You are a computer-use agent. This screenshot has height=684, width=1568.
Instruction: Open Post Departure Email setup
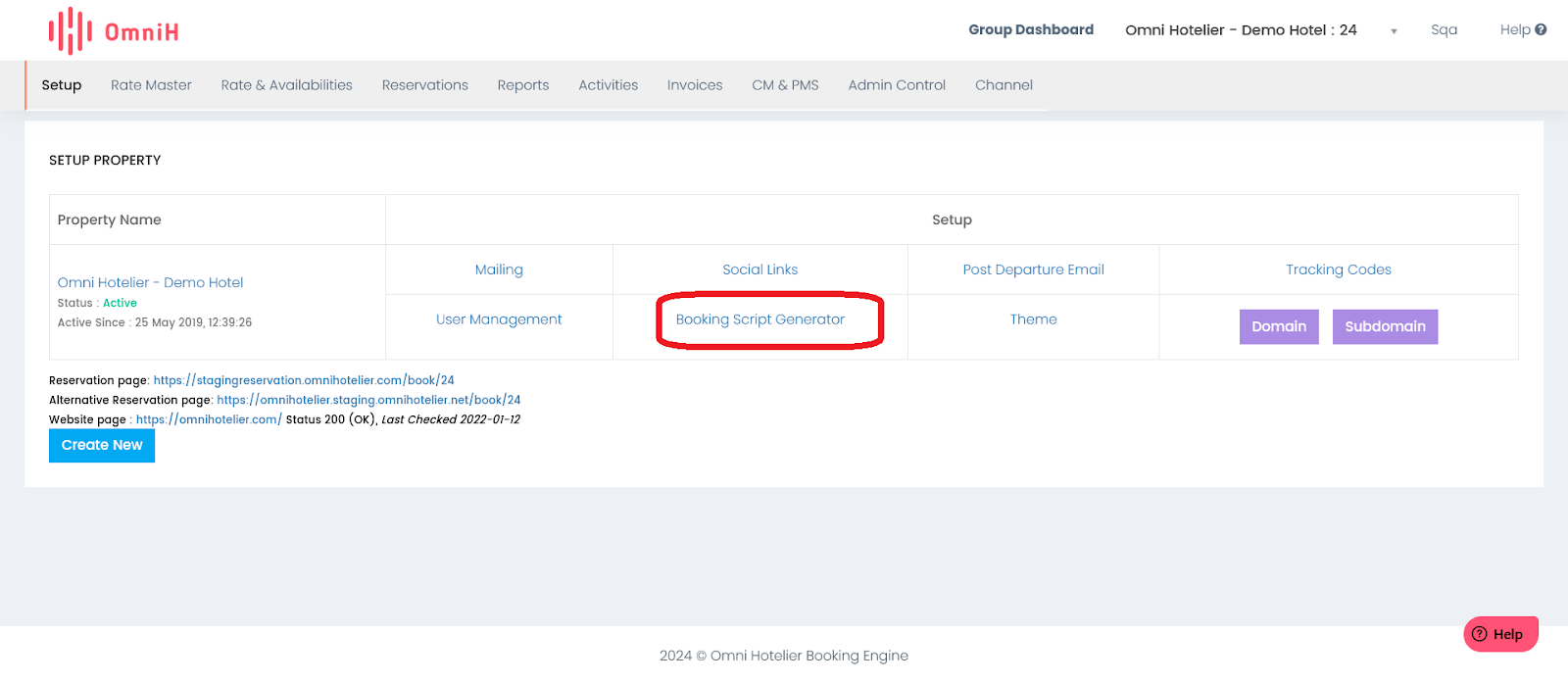[1033, 269]
